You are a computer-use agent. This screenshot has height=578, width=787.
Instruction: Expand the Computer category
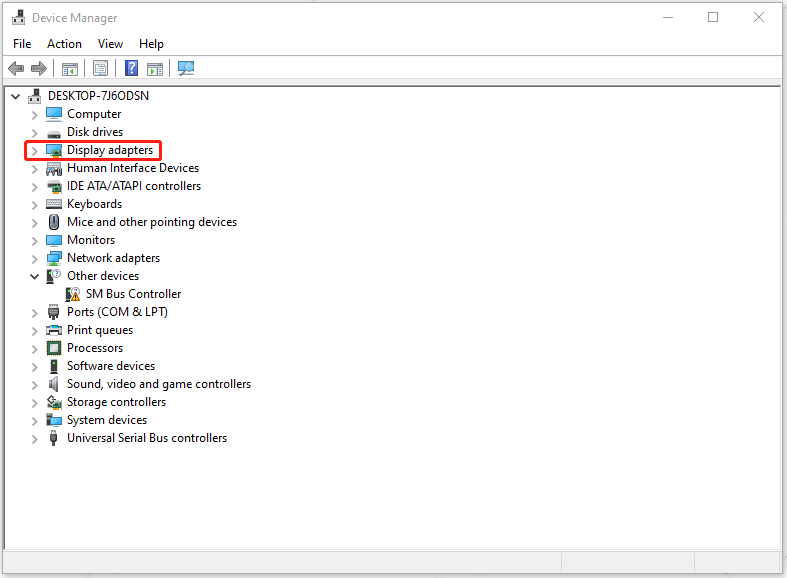coord(34,115)
